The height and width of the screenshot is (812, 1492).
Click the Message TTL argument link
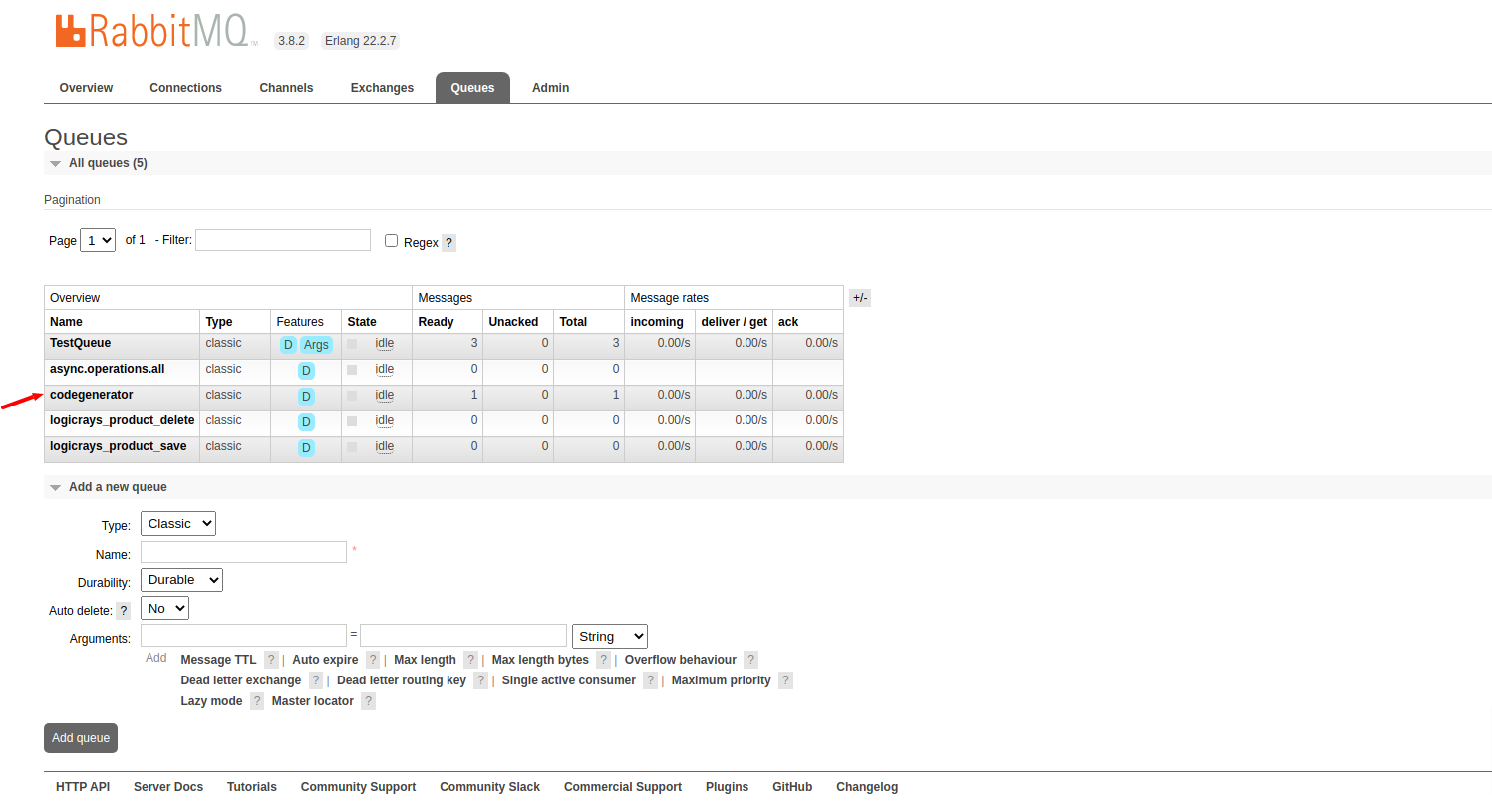218,660
